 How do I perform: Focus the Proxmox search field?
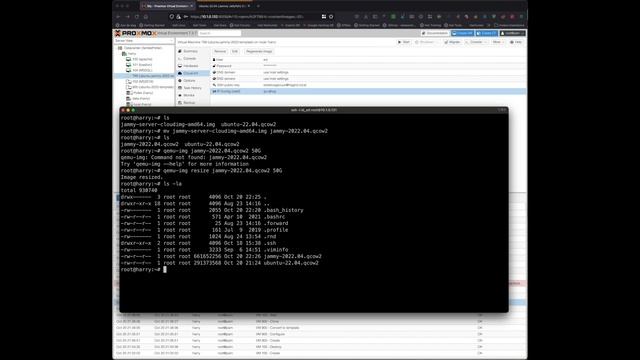(x=220, y=33)
